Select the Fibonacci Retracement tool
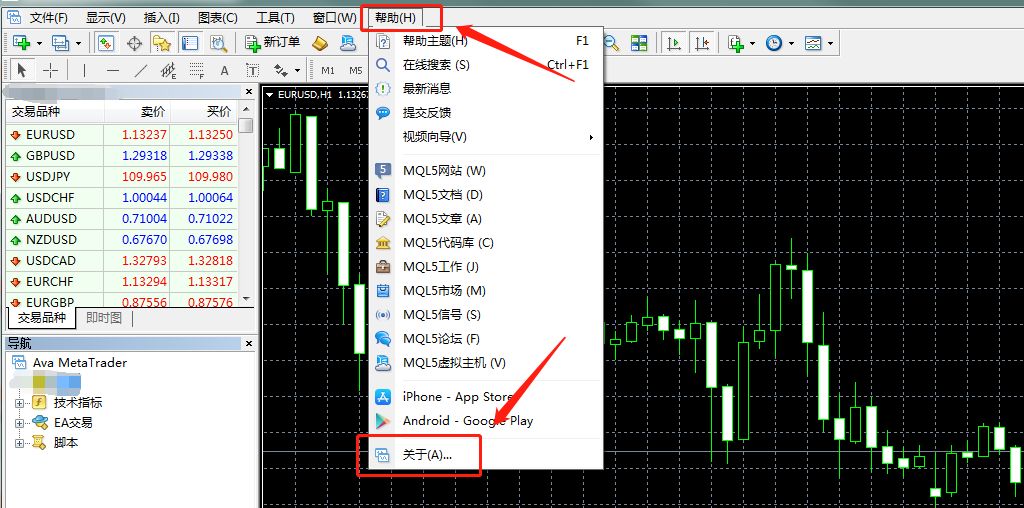This screenshot has width=1024, height=508. coord(197,70)
